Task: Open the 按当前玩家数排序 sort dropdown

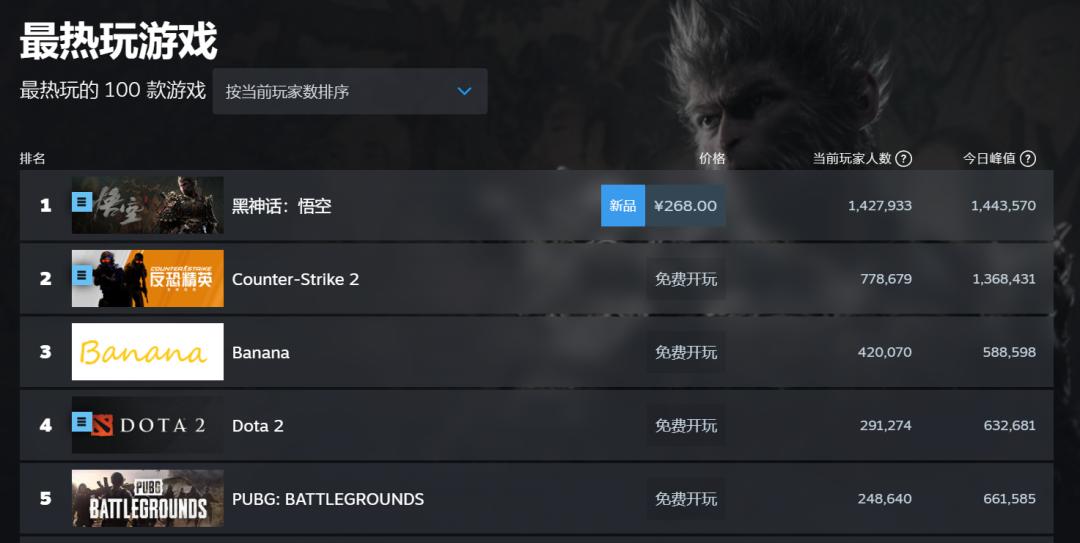Action: pos(349,91)
